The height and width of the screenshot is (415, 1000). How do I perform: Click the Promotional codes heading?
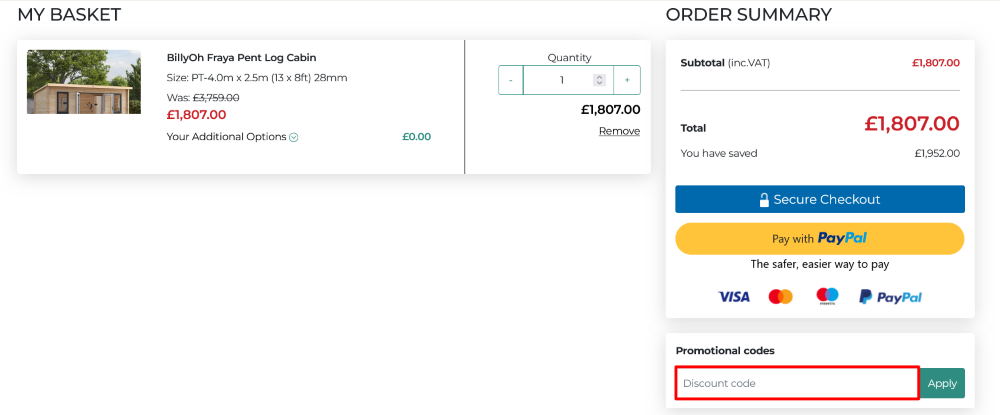[725, 351]
